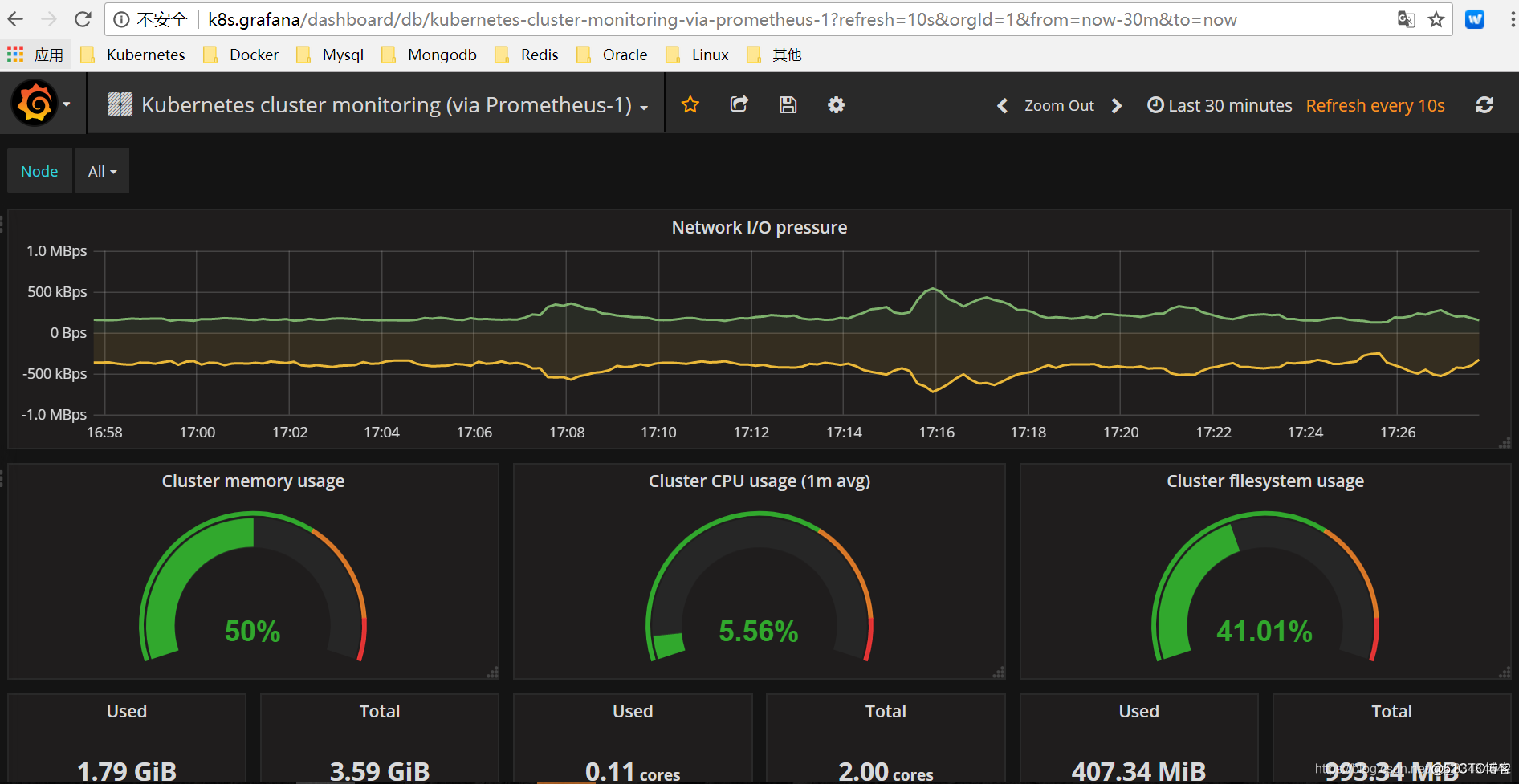Screen dimensions: 1519x784
Task: Open the Redis bookmark folder
Action: pos(527,55)
